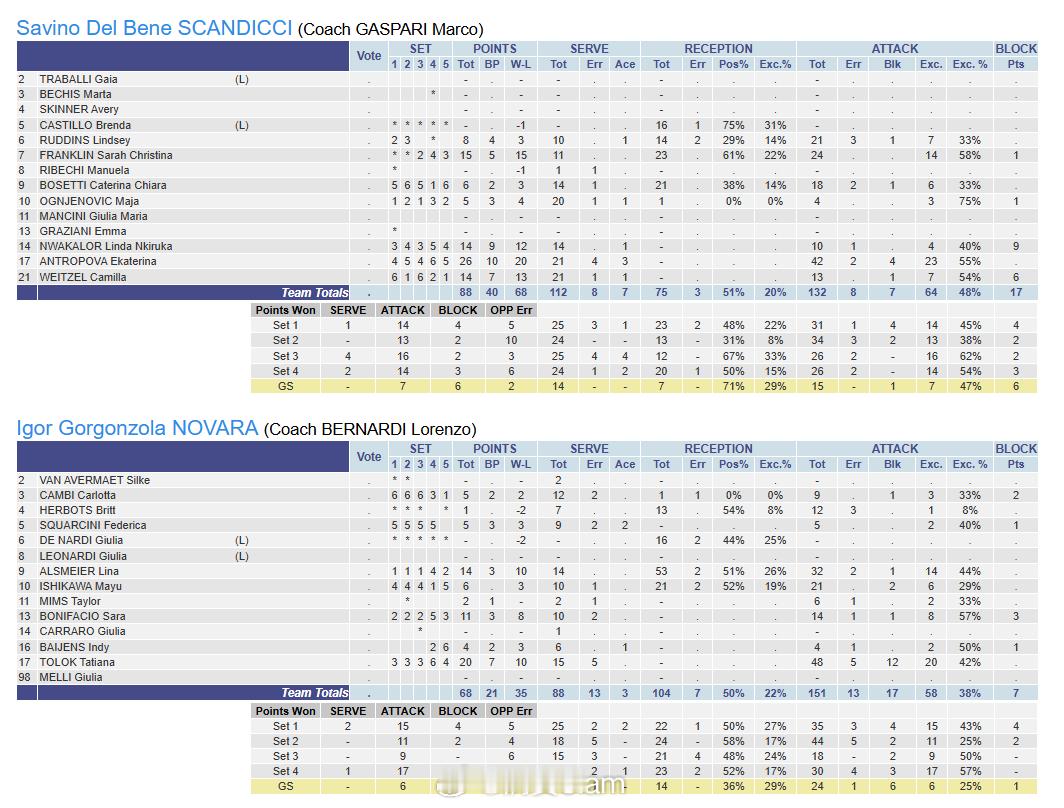Screen dimensions: 1064x808
Task: Click Scandicci table W-L column header
Action: [x=520, y=64]
